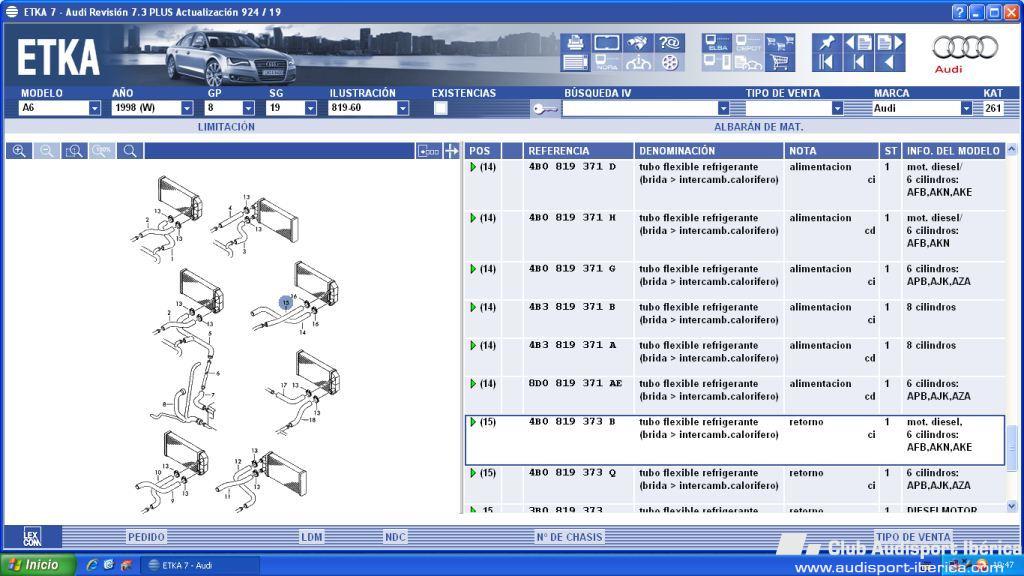The width and height of the screenshot is (1024, 576).
Task: Zoom in on the illustration
Action: tap(19, 151)
